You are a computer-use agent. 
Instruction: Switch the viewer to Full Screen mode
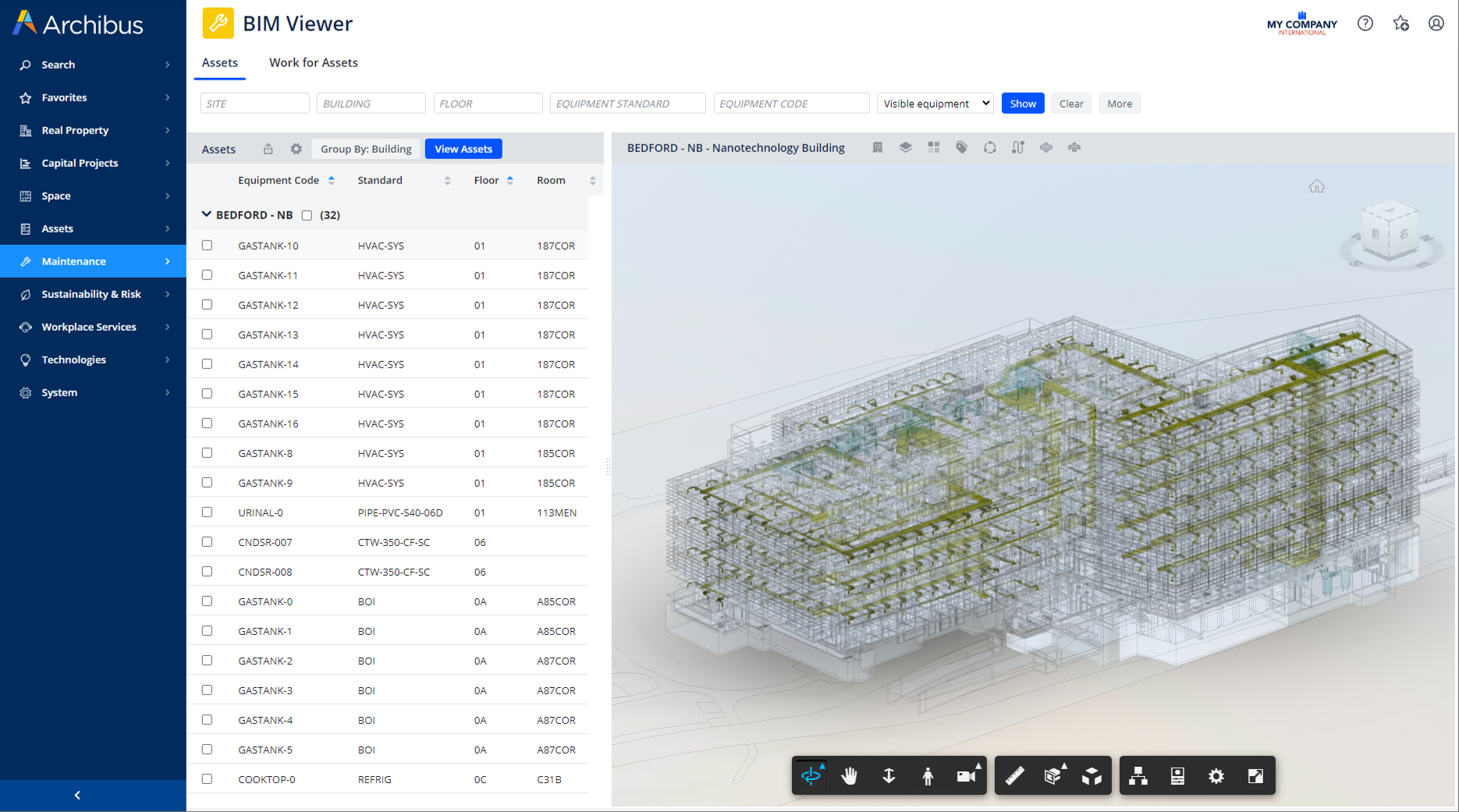coord(1255,775)
